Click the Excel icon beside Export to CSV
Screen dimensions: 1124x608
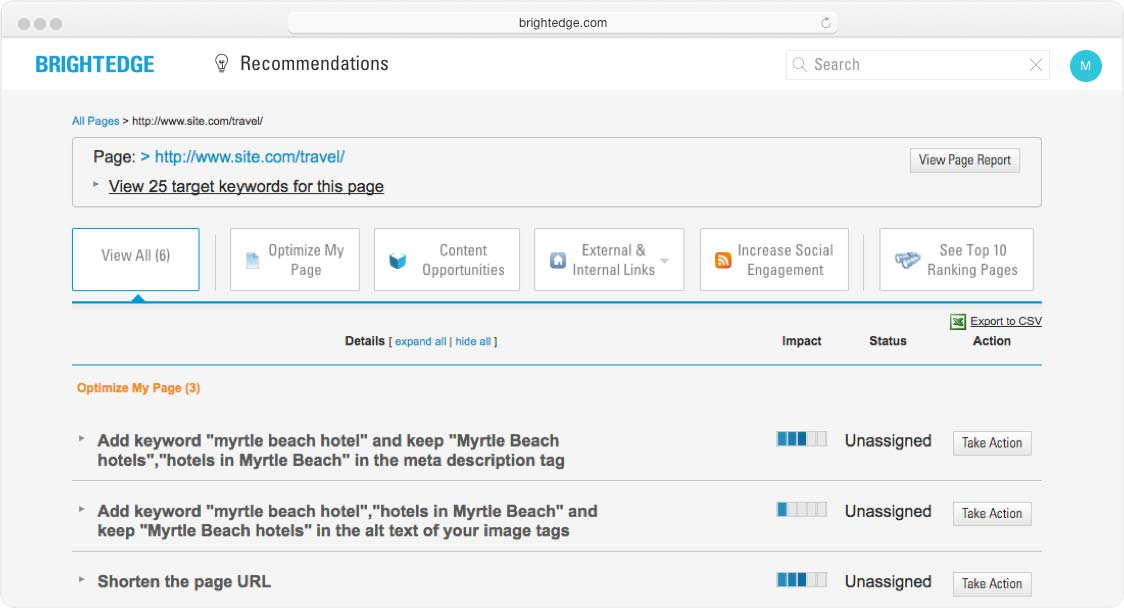tap(958, 321)
